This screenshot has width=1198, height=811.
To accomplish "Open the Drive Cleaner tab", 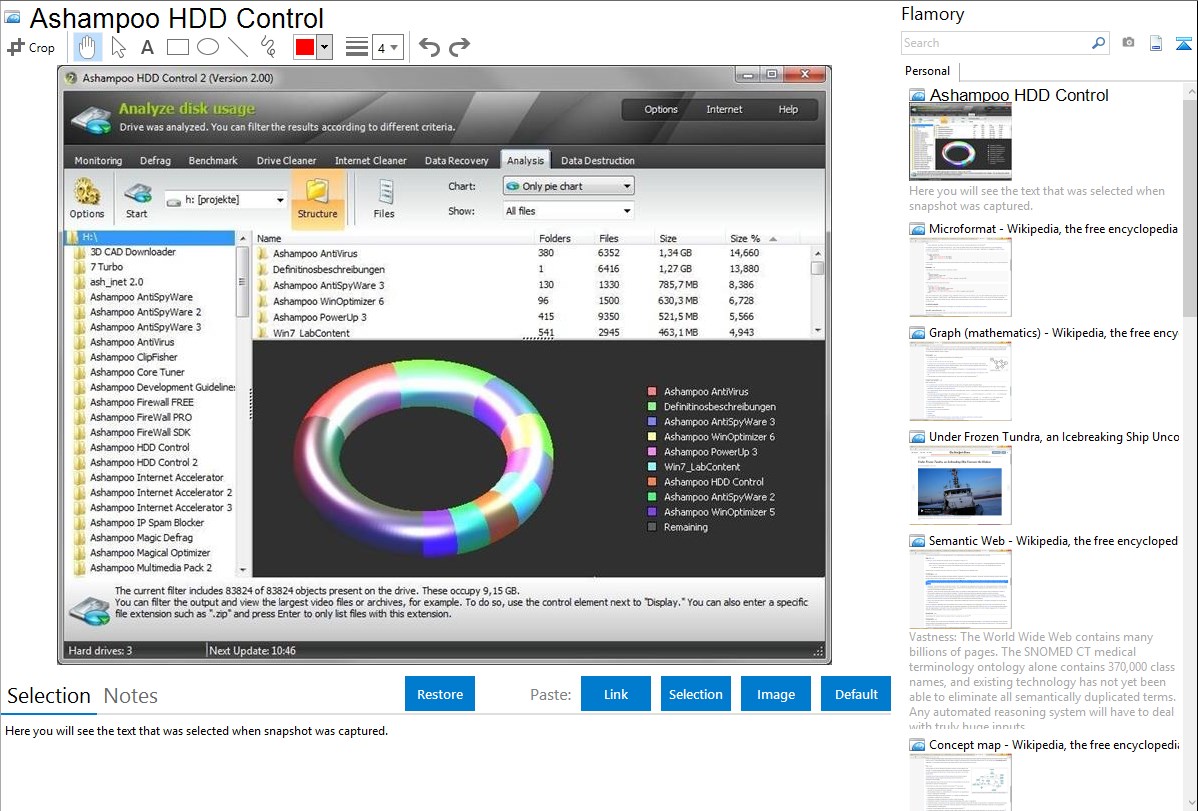I will pyautogui.click(x=287, y=161).
